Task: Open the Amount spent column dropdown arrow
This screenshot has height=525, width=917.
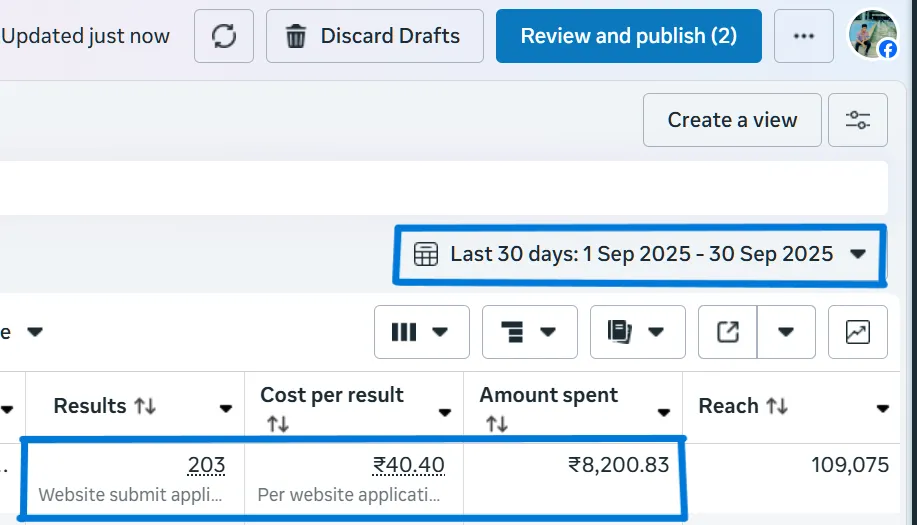Action: pos(663,413)
